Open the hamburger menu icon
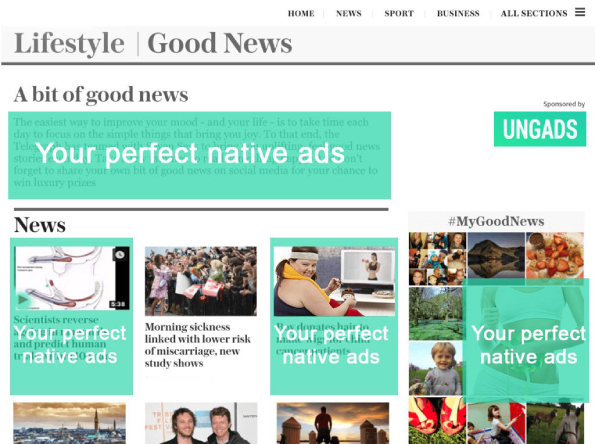This screenshot has height=444, width=595. coord(579,12)
